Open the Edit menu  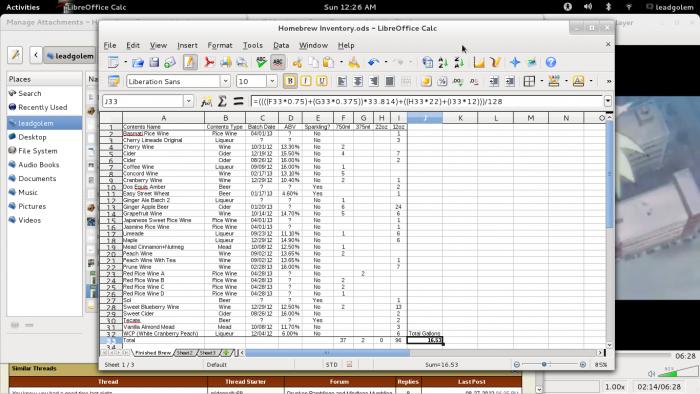click(x=133, y=45)
